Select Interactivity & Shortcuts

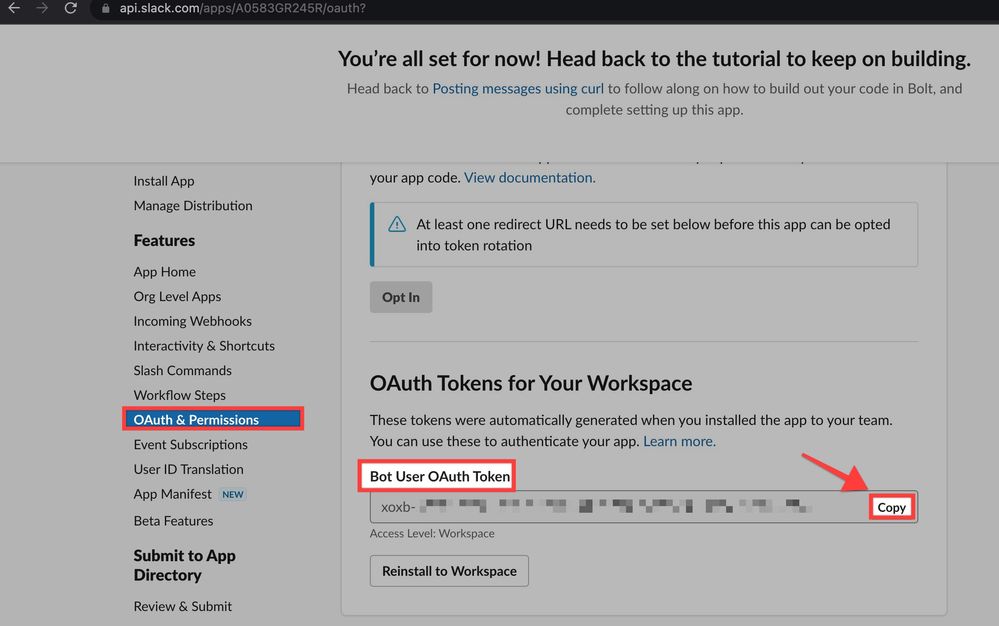(204, 345)
